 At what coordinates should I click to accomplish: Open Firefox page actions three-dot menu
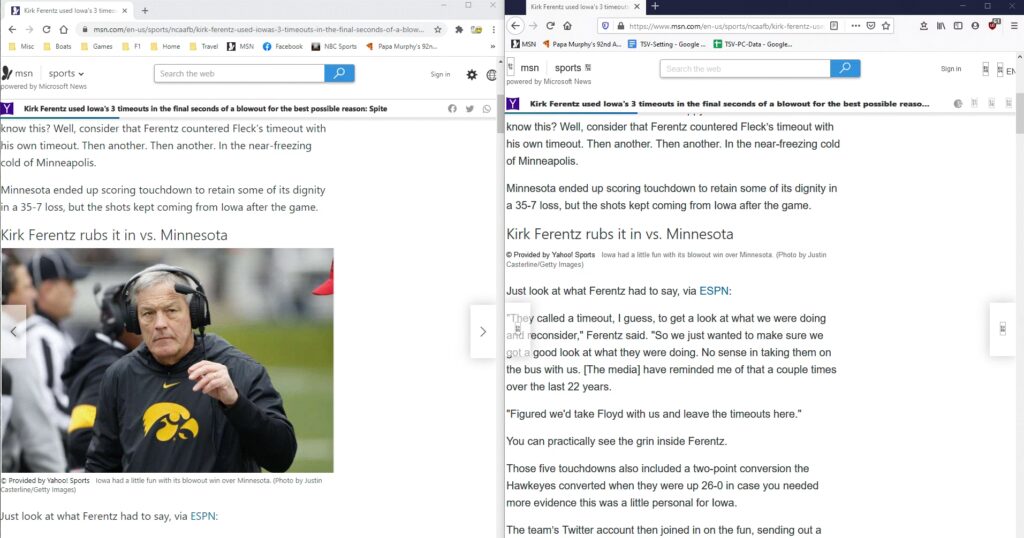[853, 25]
